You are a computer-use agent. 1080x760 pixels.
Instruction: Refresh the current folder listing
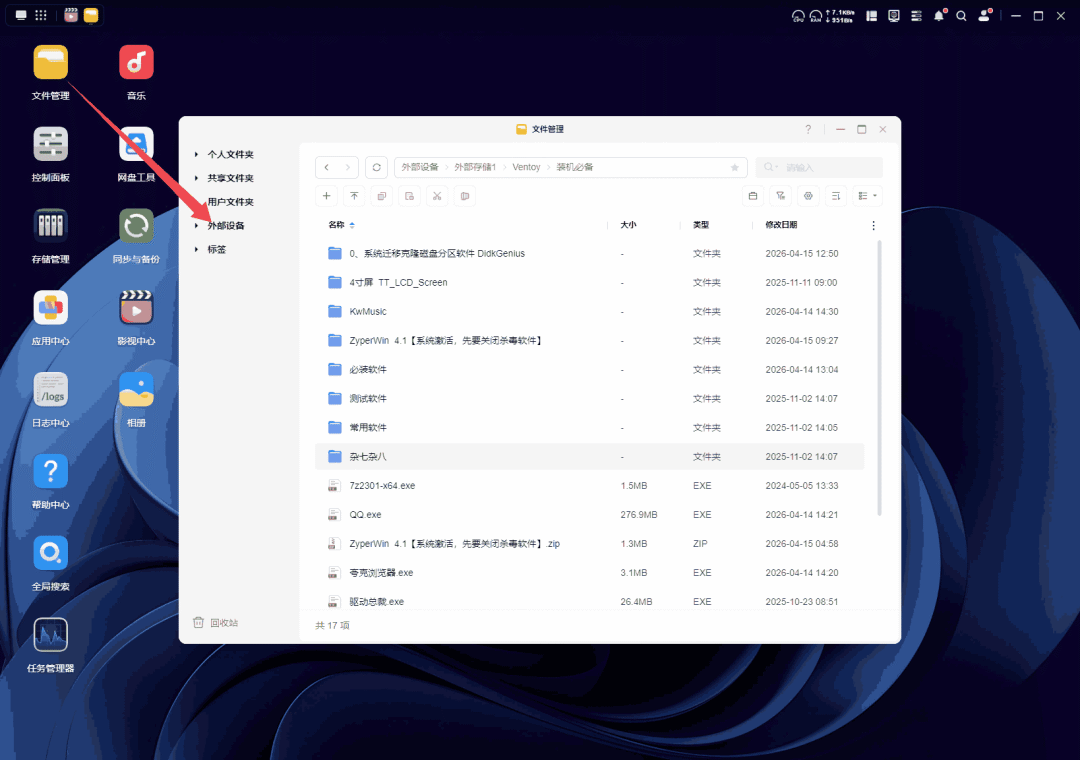376,167
